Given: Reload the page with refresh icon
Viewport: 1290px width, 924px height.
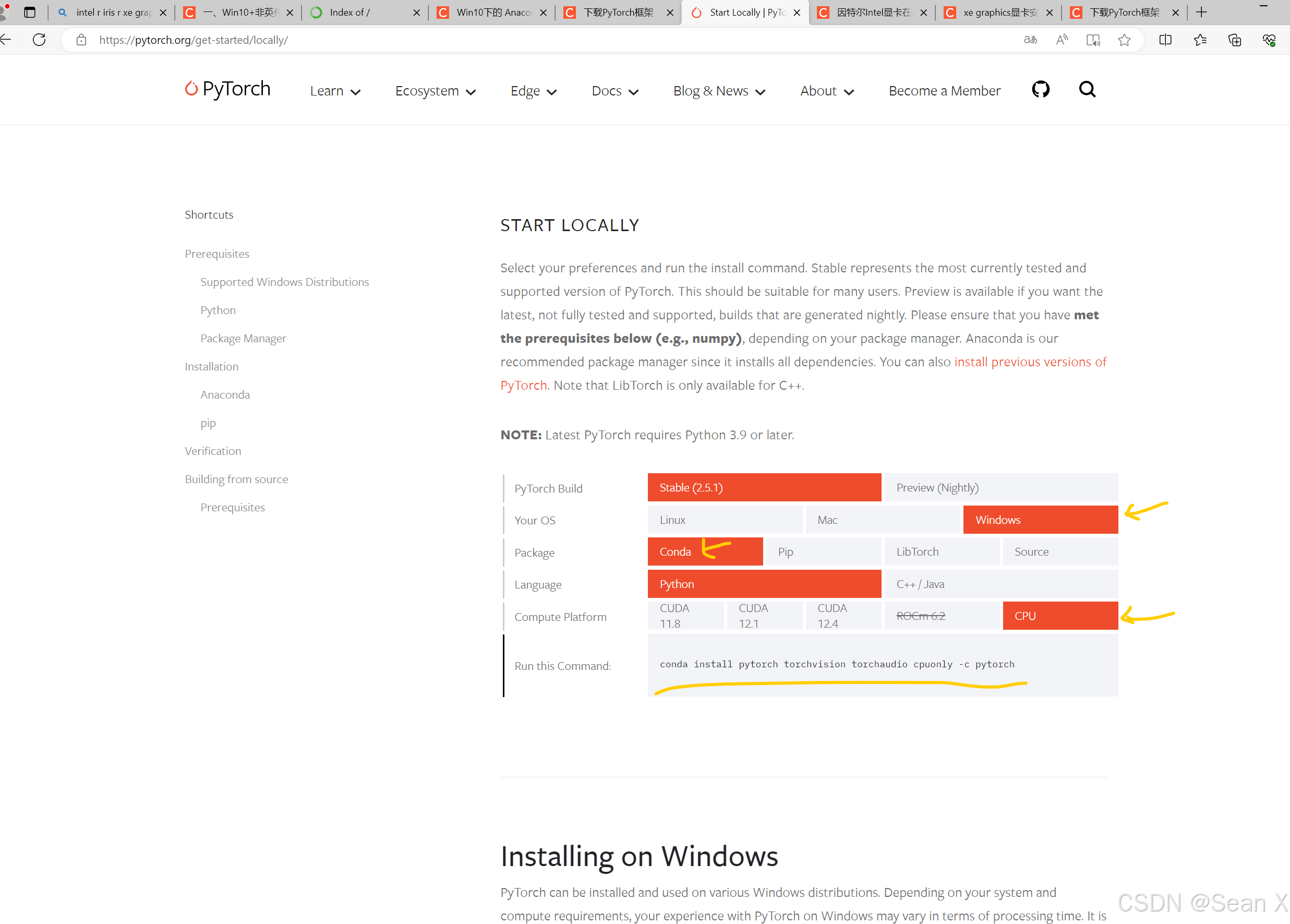Looking at the screenshot, I should pyautogui.click(x=39, y=40).
